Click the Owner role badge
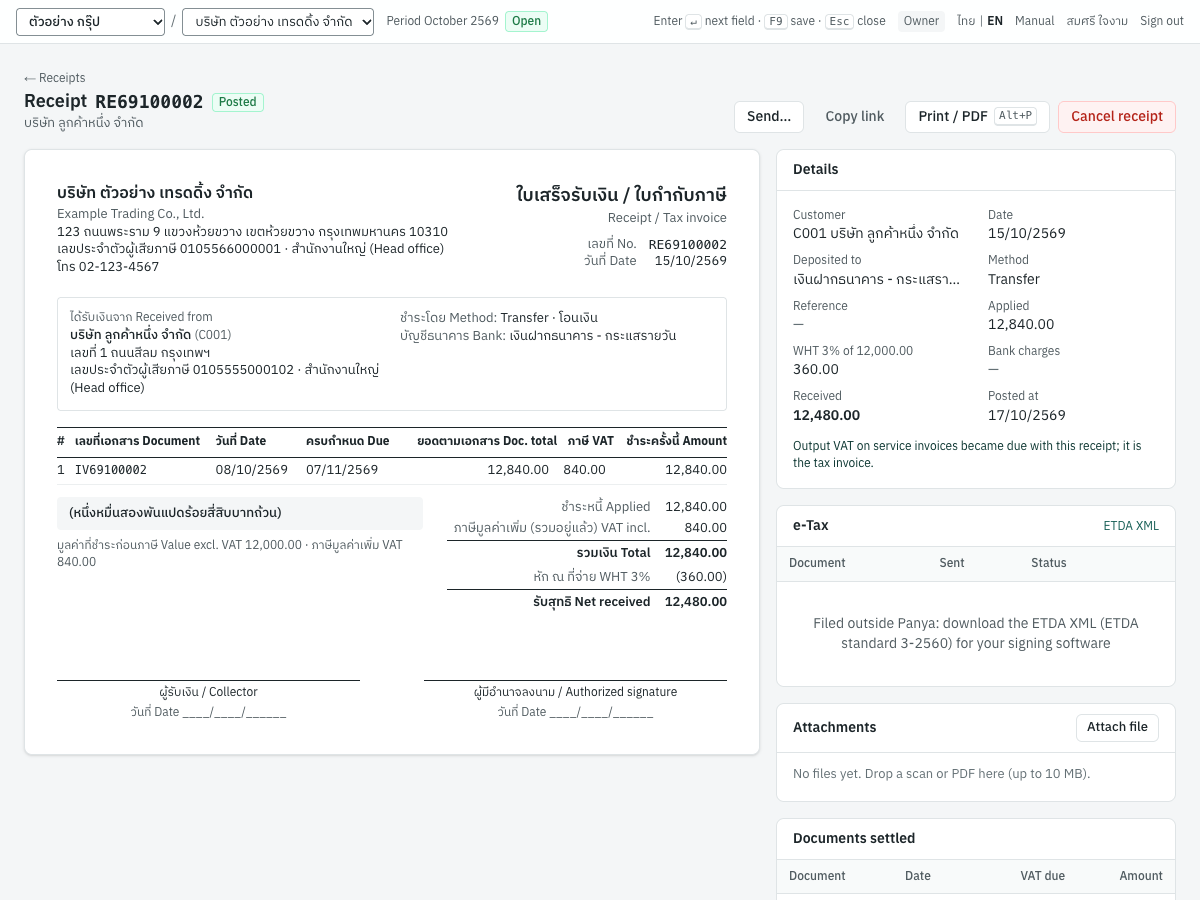 tap(921, 21)
